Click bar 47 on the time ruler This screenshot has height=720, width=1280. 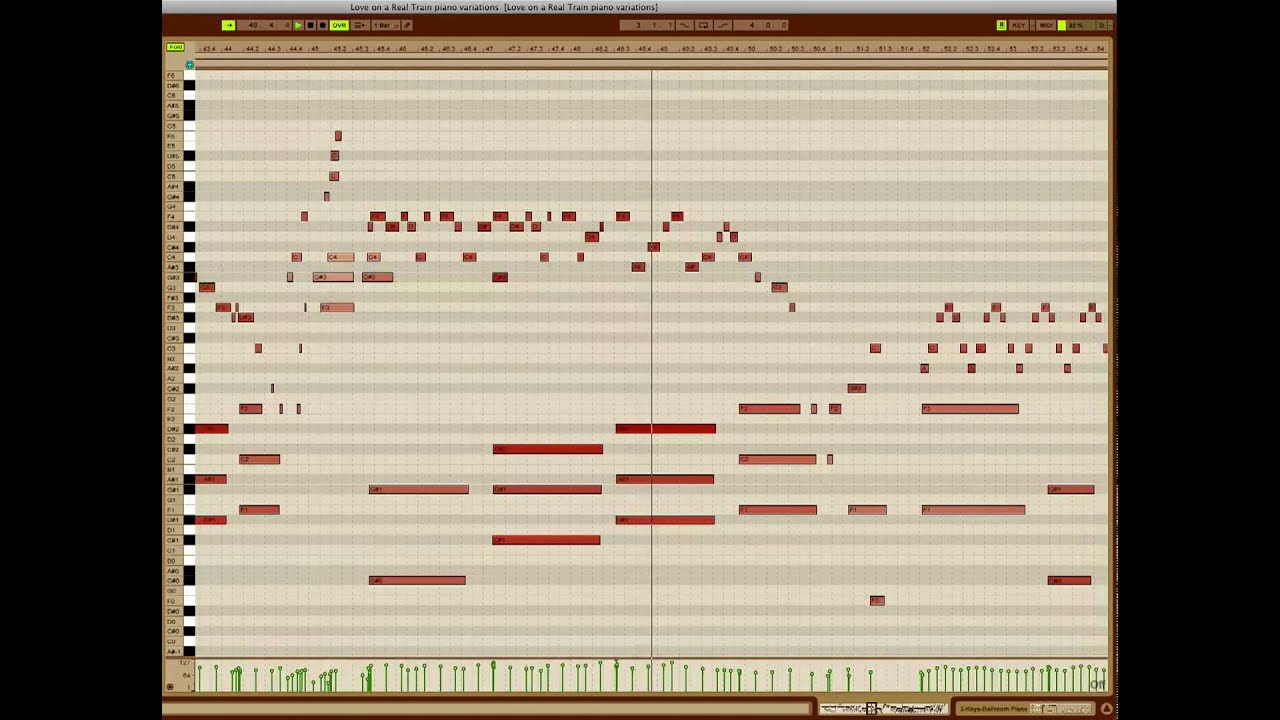pos(490,48)
